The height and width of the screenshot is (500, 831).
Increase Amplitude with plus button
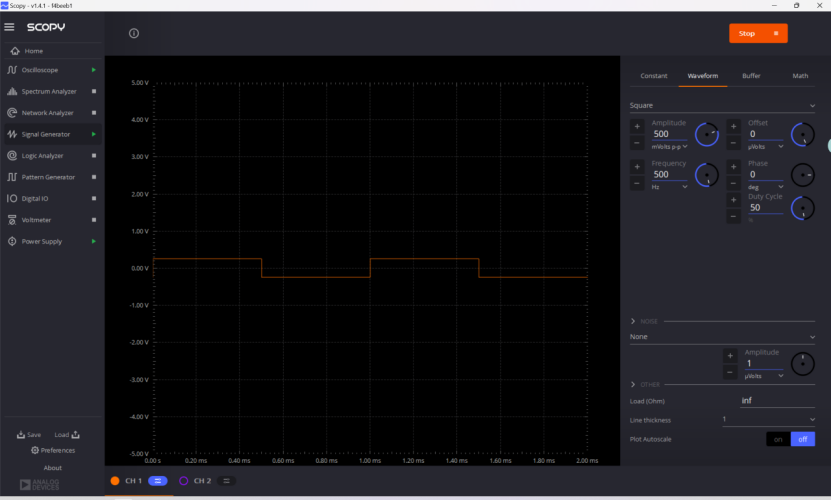click(x=637, y=126)
